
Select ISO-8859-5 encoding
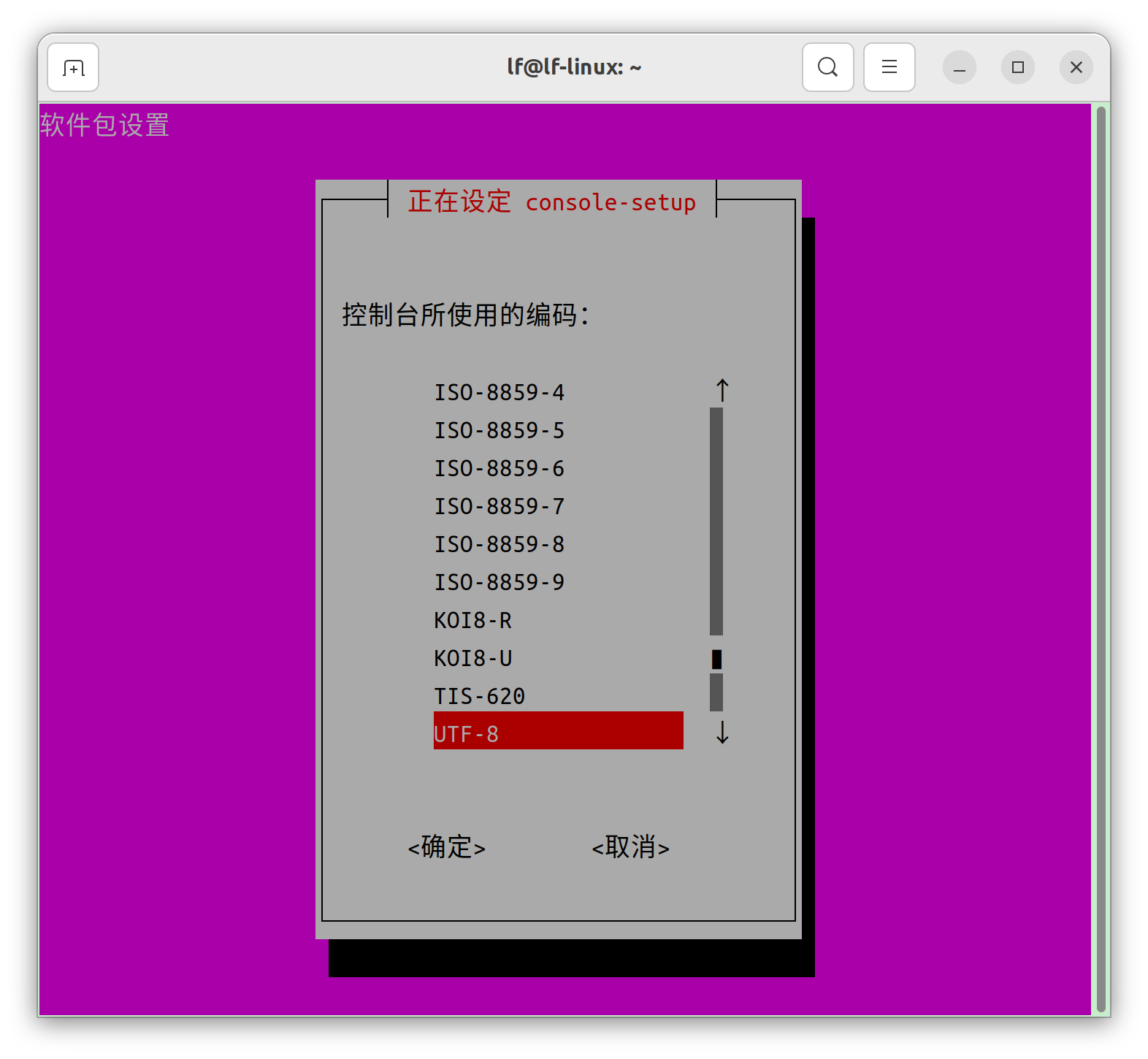click(559, 430)
